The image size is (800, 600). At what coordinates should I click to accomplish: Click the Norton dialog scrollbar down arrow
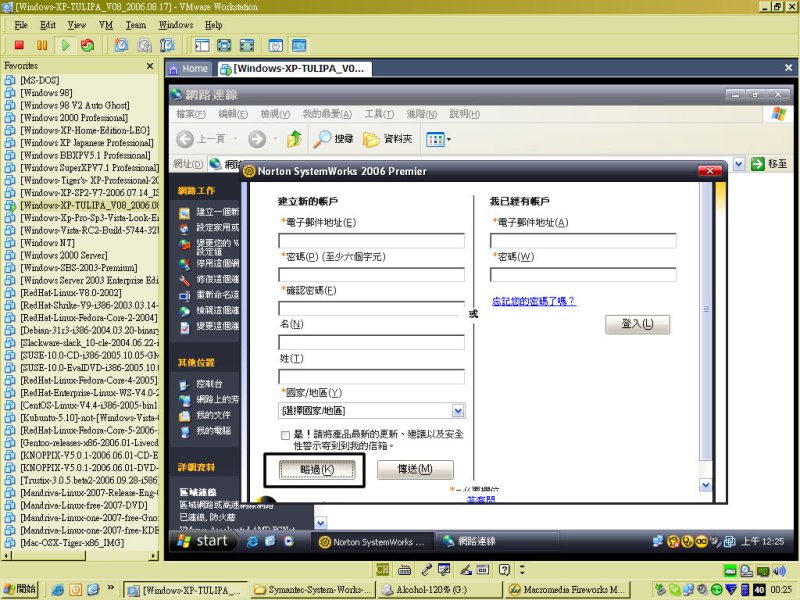click(x=706, y=485)
